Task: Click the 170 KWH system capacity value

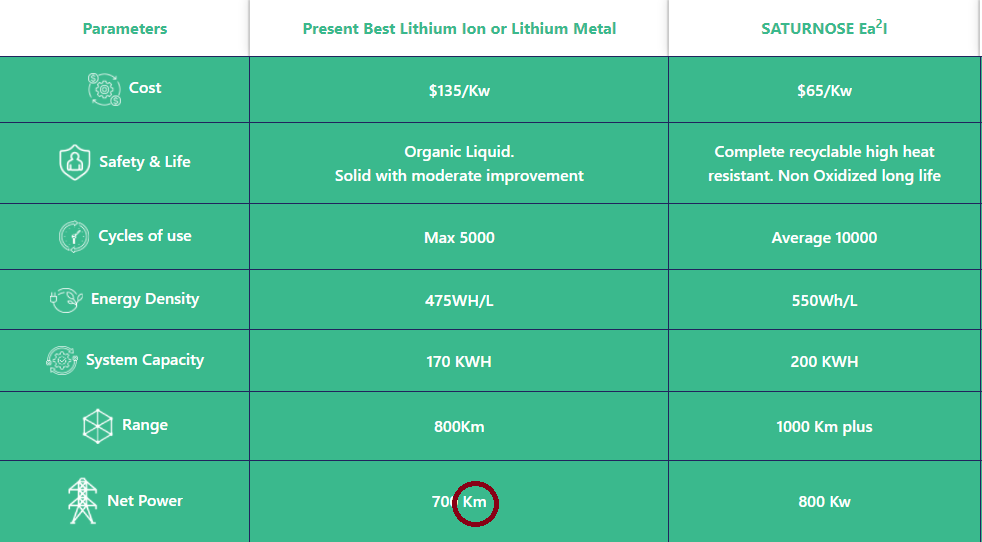Action: (459, 362)
